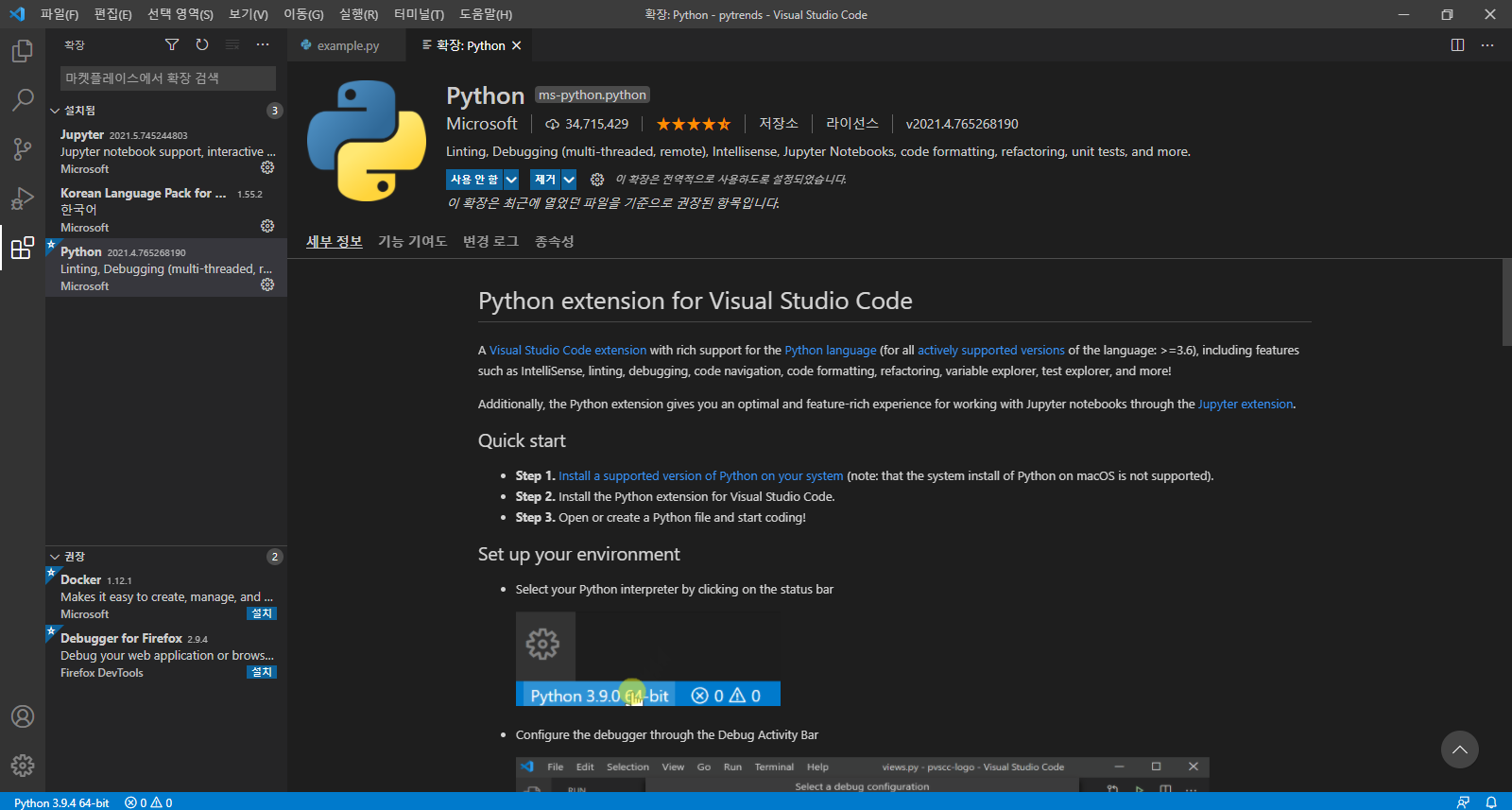Screen dimensions: 1512x810
Task: Open the 편집(E) menu
Action: click(x=112, y=14)
